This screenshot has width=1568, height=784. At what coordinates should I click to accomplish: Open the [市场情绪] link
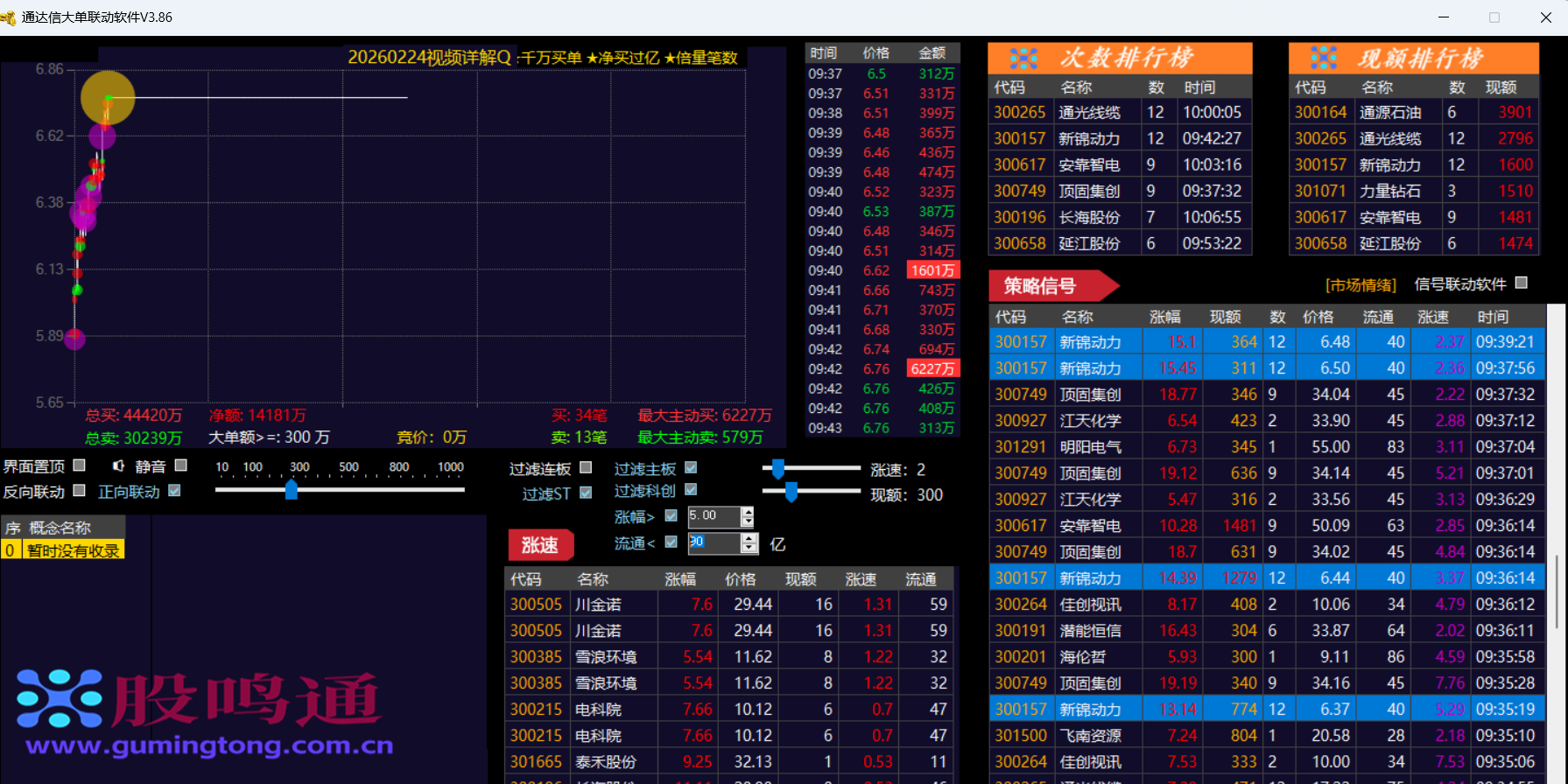[1361, 285]
